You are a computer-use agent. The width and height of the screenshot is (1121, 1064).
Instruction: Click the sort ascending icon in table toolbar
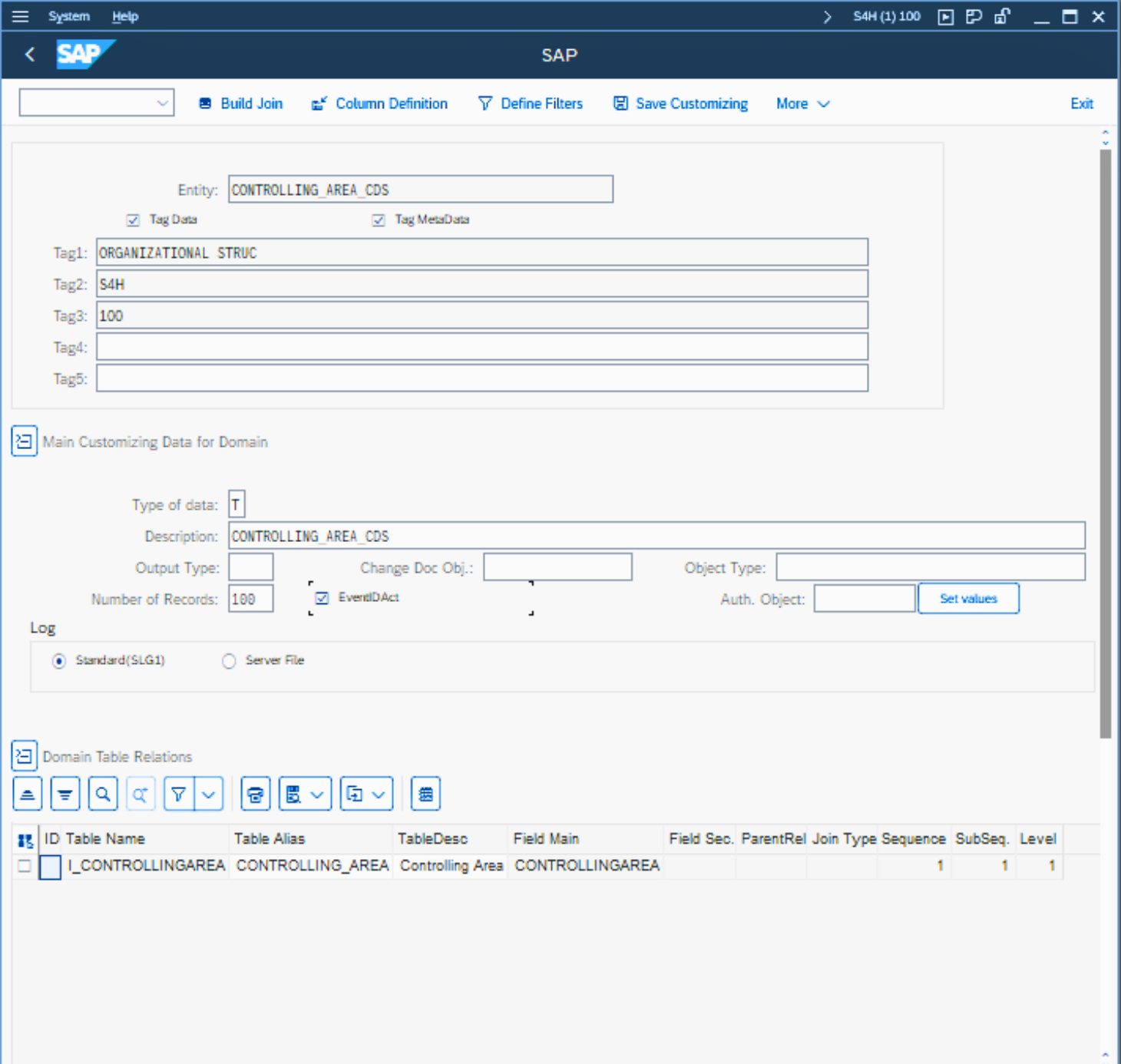click(x=28, y=794)
